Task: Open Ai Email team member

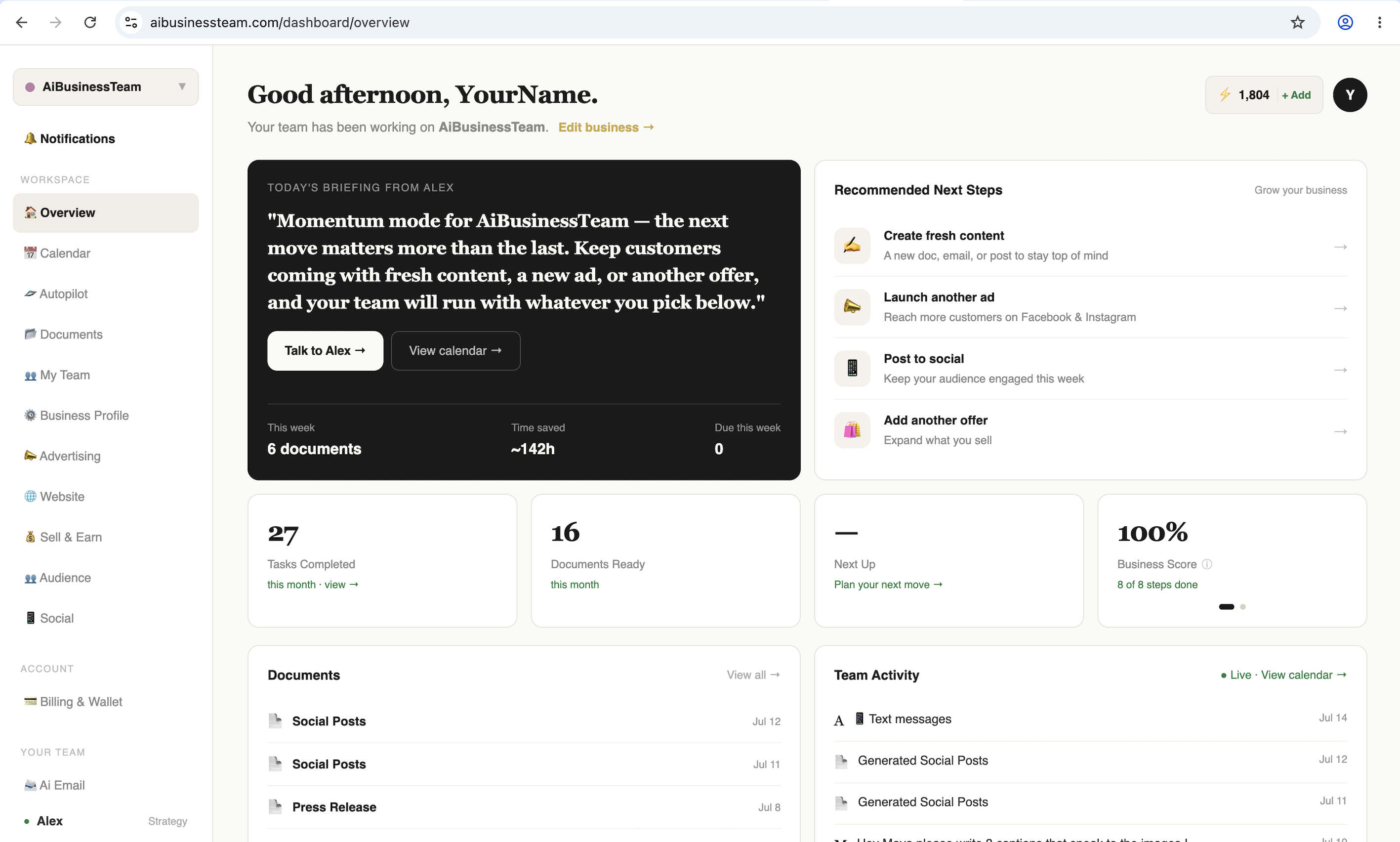Action: click(106, 785)
